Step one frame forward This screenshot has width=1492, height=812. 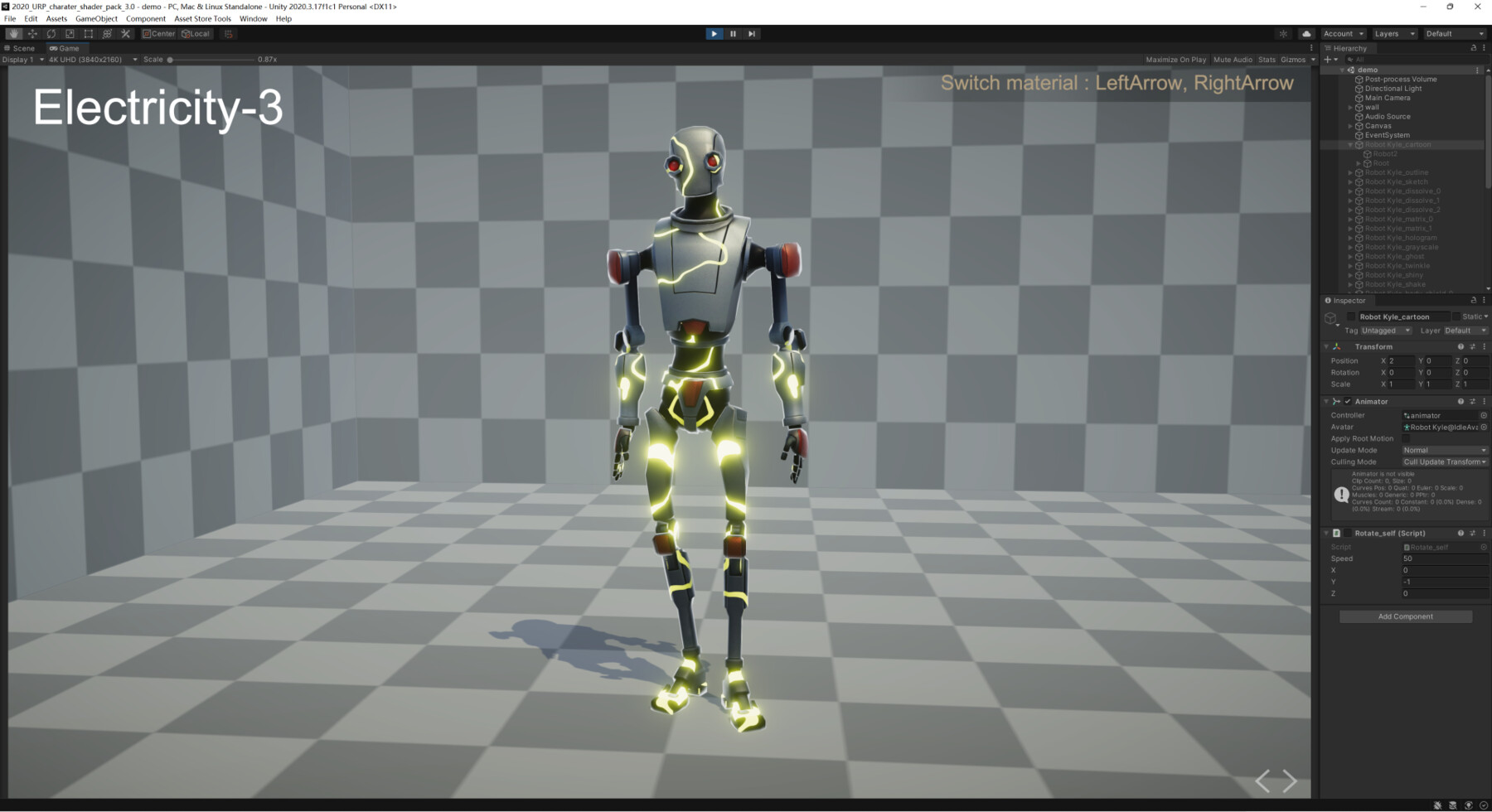752,34
